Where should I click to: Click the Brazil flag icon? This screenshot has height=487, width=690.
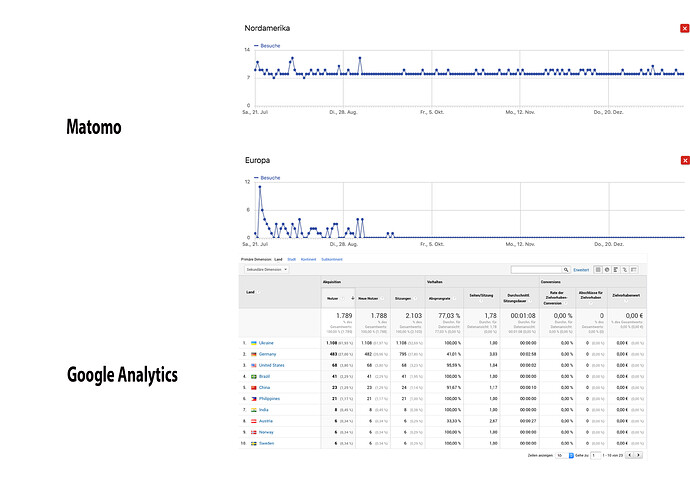point(254,377)
